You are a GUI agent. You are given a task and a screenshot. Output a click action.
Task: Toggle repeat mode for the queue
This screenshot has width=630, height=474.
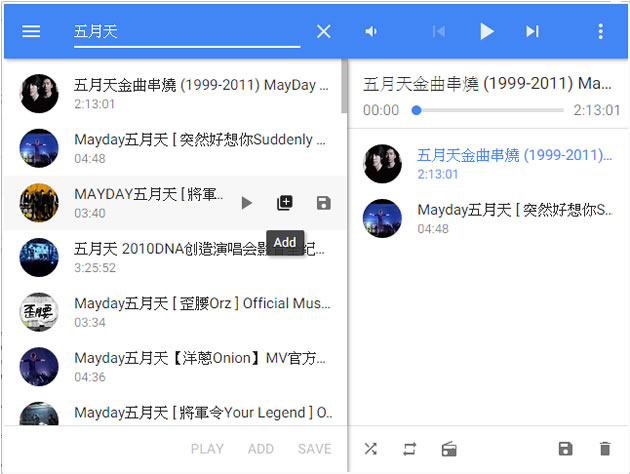(409, 449)
